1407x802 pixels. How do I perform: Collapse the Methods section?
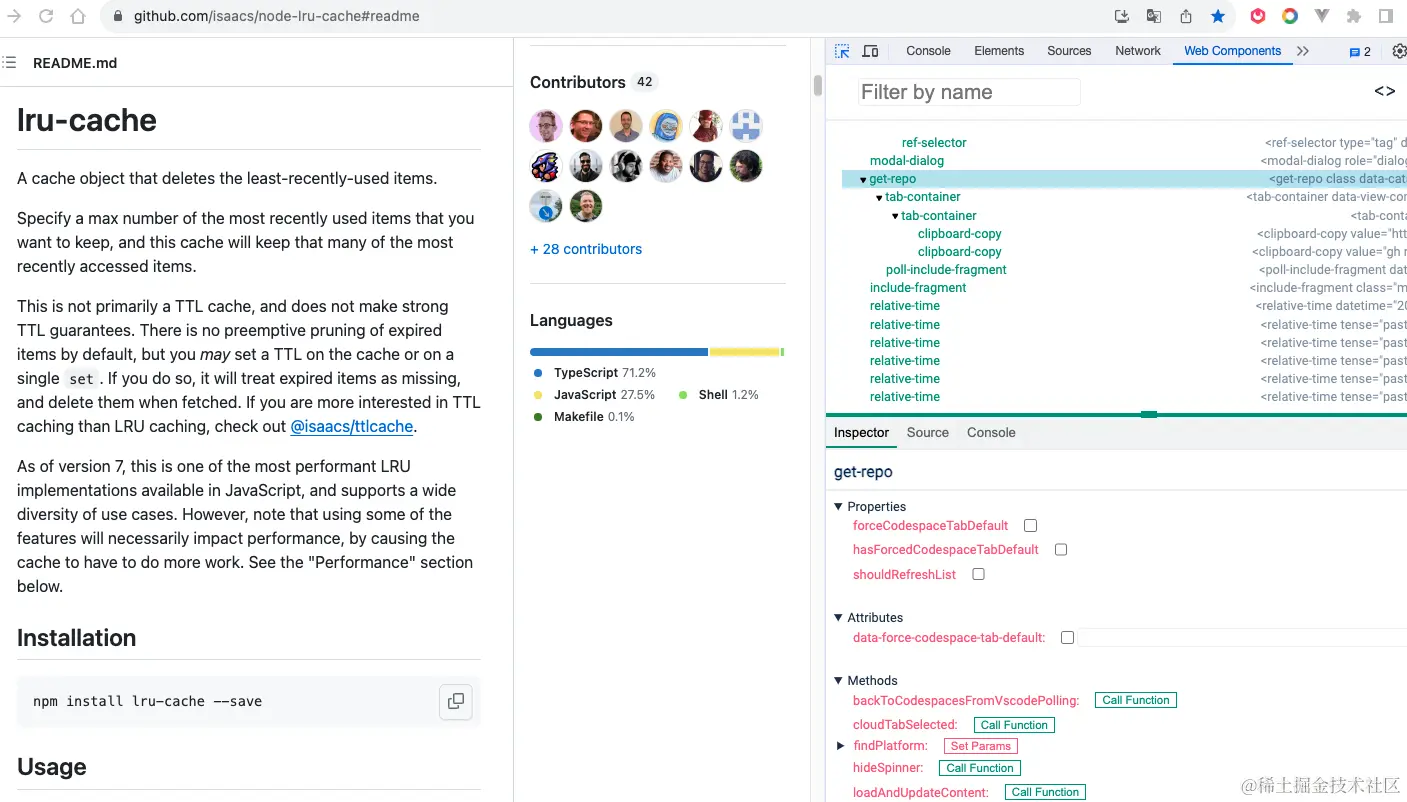pyautogui.click(x=838, y=680)
